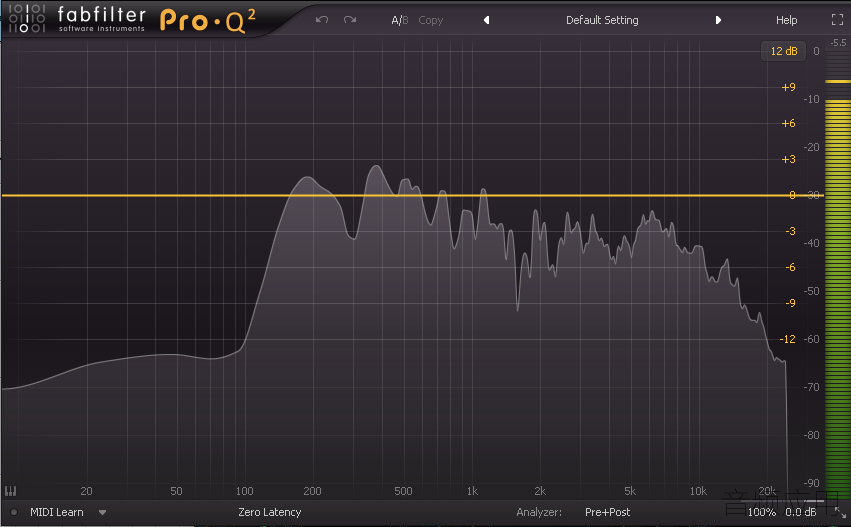851x527 pixels.
Task: Change the Analyzer Pre+Post setting
Action: tap(607, 512)
